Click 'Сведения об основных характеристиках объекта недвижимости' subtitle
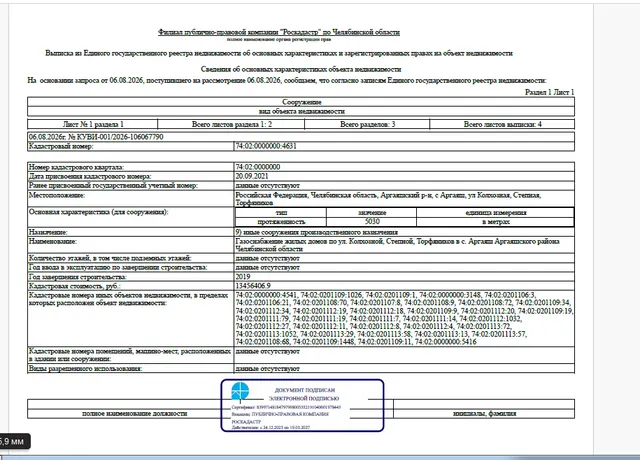This screenshot has width=640, height=460. click(301, 69)
